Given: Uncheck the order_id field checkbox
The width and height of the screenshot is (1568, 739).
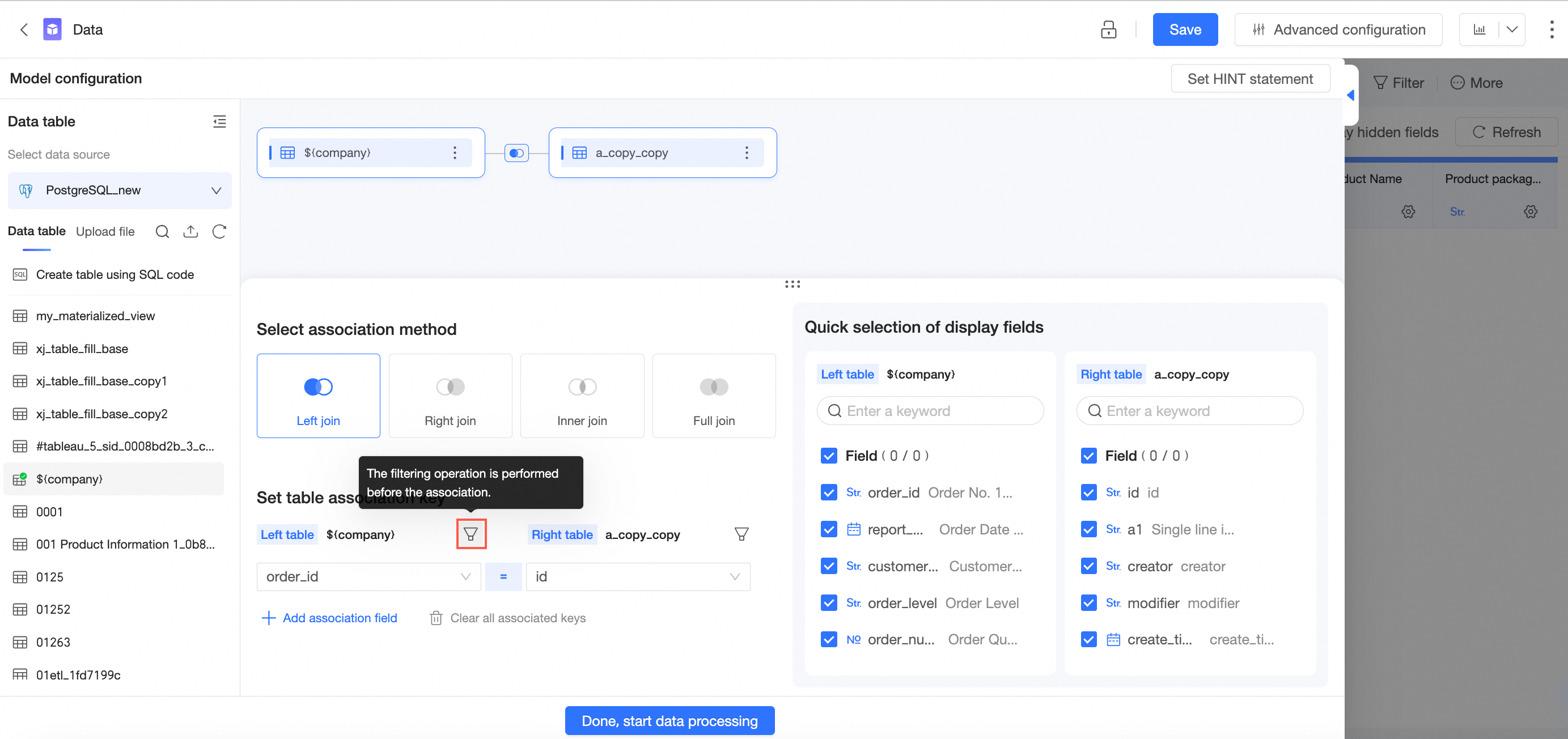Looking at the screenshot, I should (x=828, y=492).
